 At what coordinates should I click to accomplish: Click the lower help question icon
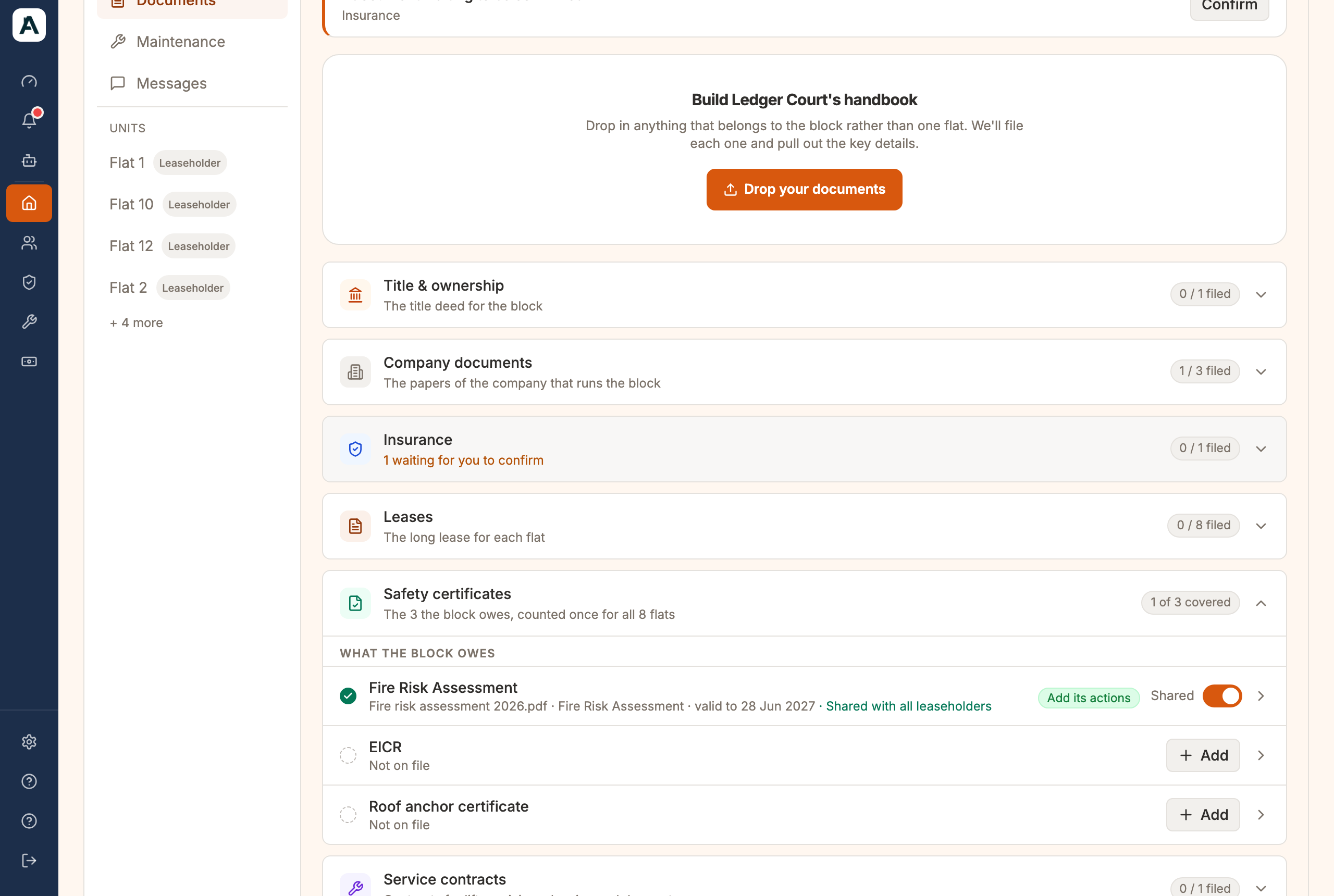point(29,821)
